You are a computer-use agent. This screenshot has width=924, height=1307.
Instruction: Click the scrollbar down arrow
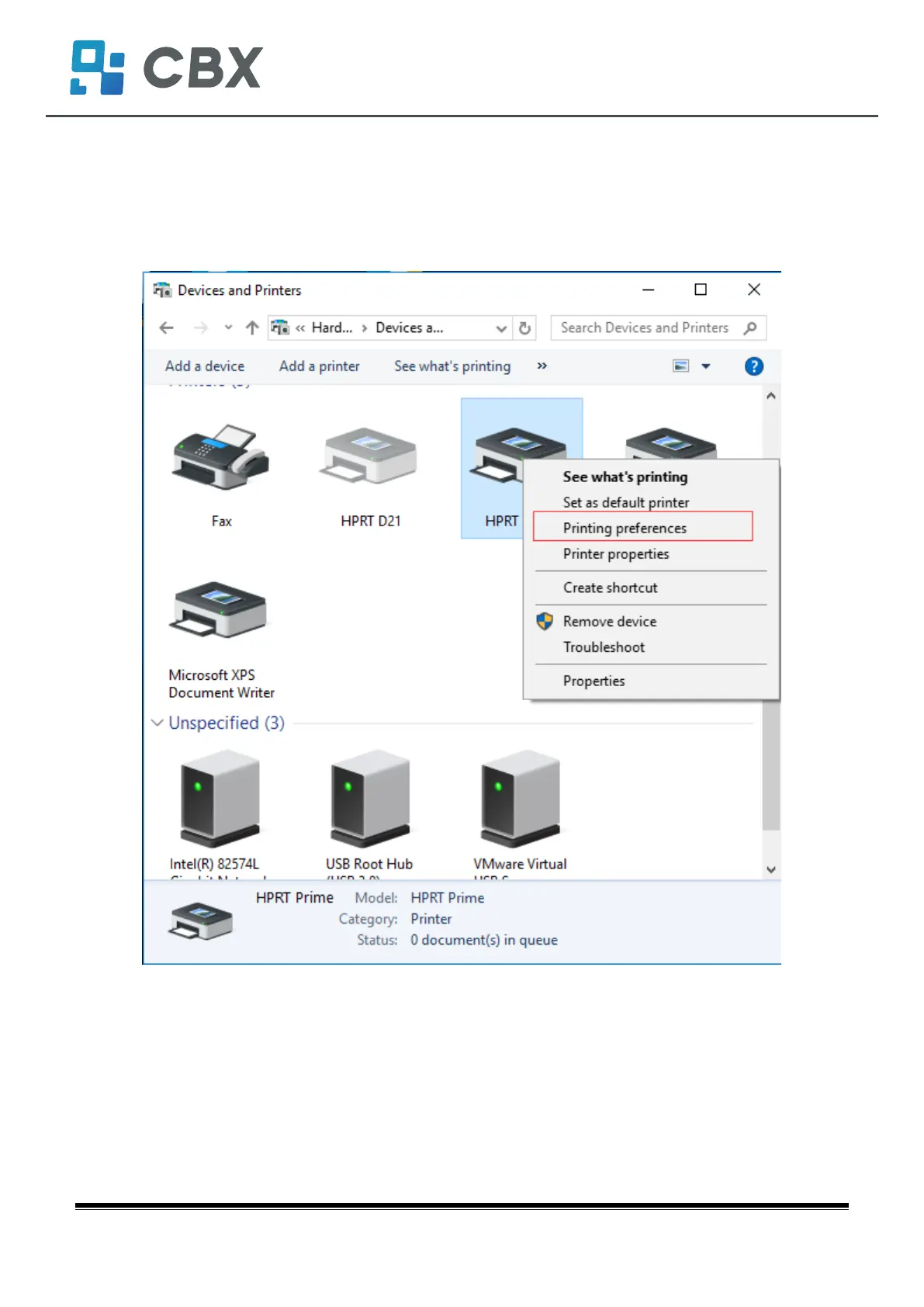click(x=771, y=870)
